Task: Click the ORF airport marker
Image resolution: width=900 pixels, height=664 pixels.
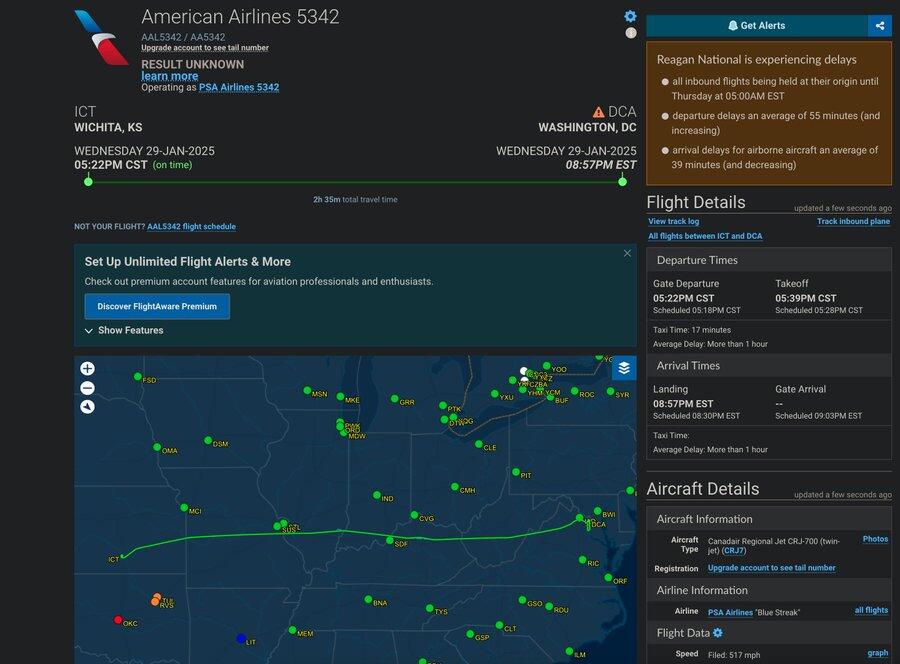Action: click(x=608, y=577)
